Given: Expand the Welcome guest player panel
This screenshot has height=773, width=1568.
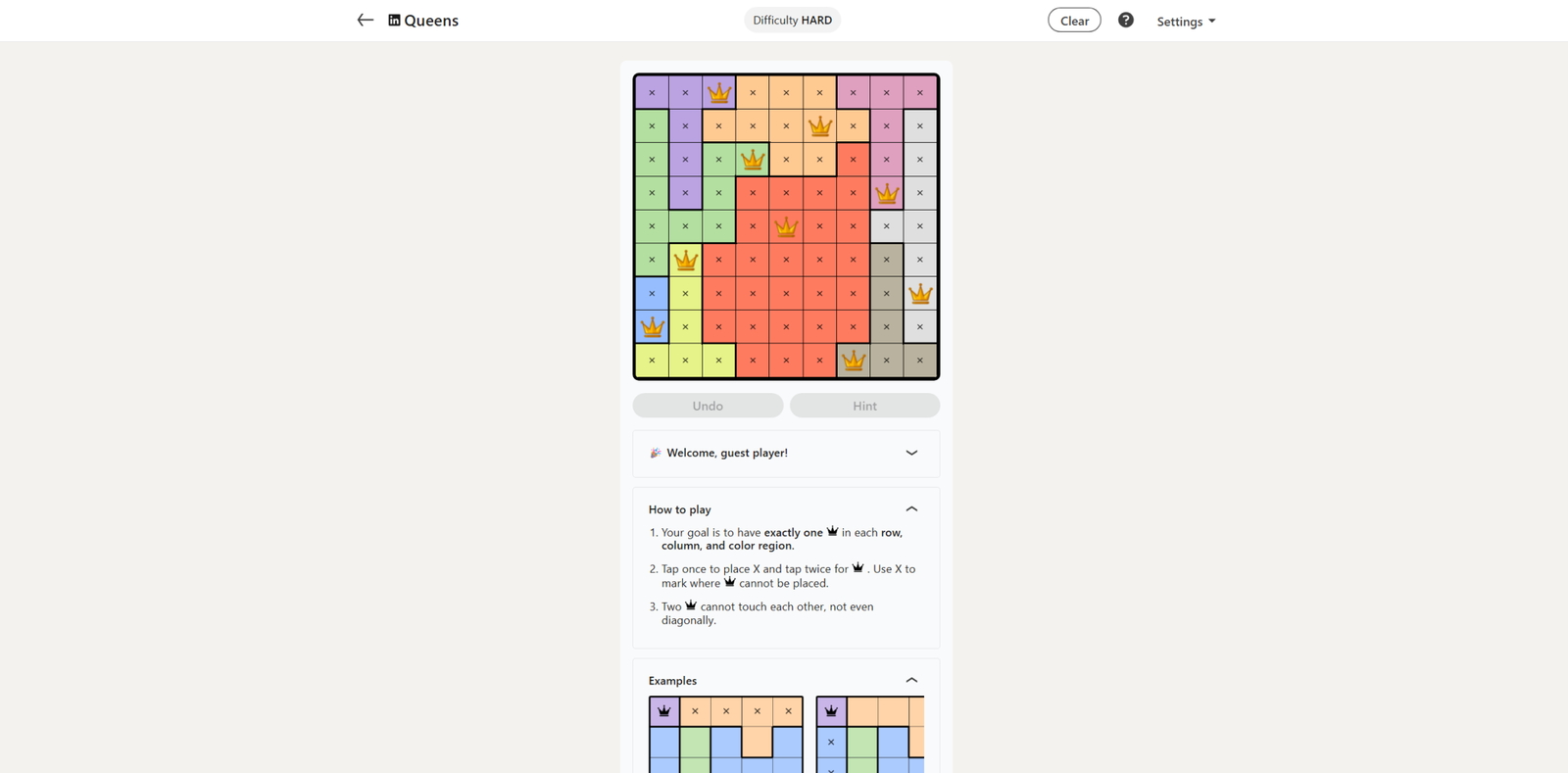Looking at the screenshot, I should [x=911, y=453].
